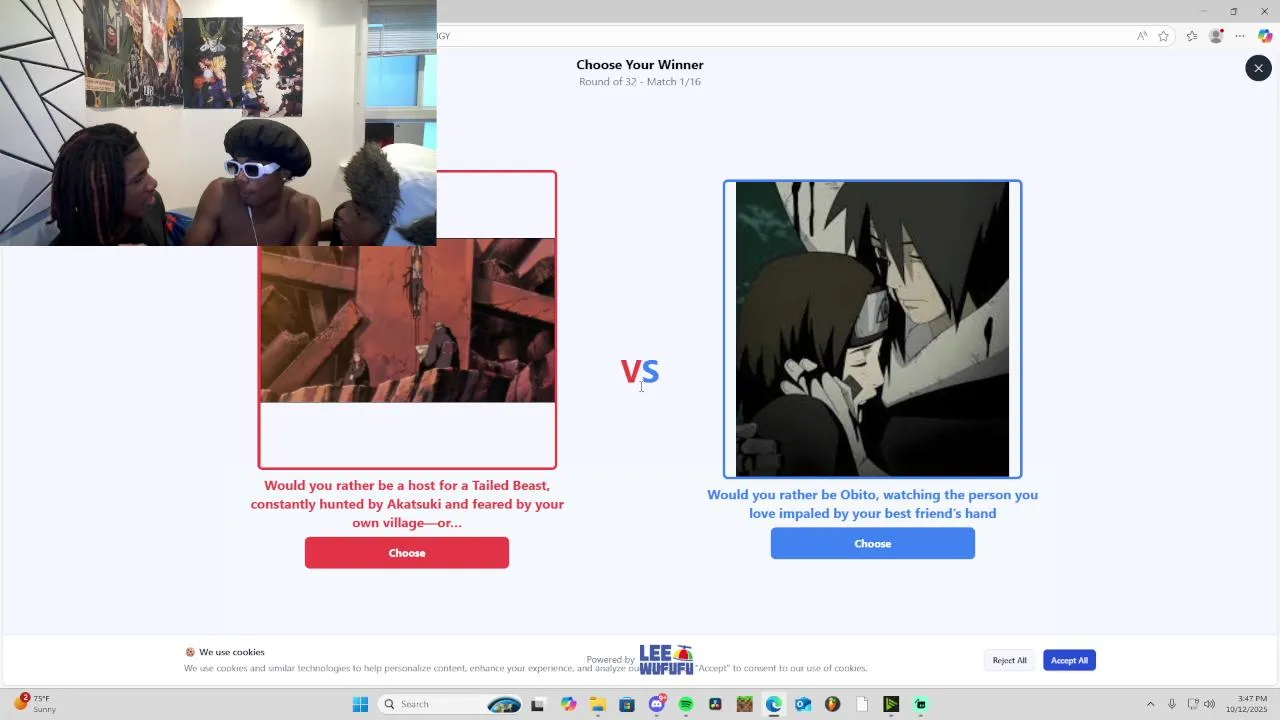
Task: Launch Copilot from the taskbar
Action: (568, 704)
